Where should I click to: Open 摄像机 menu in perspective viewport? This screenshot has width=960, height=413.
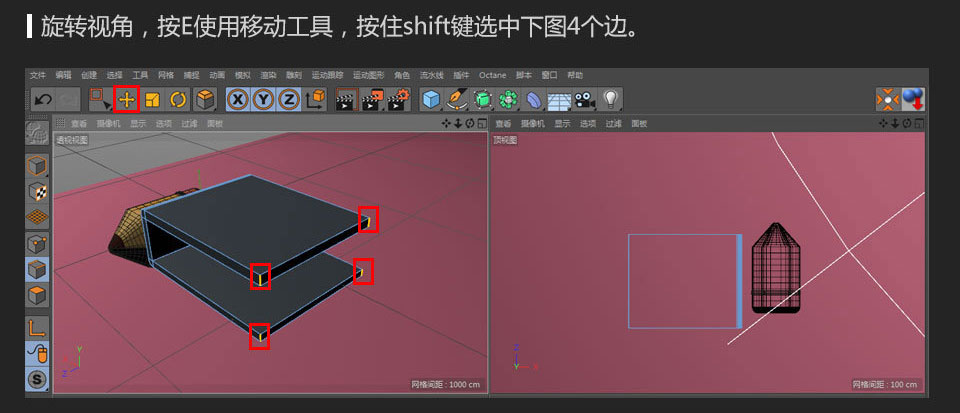pos(107,124)
